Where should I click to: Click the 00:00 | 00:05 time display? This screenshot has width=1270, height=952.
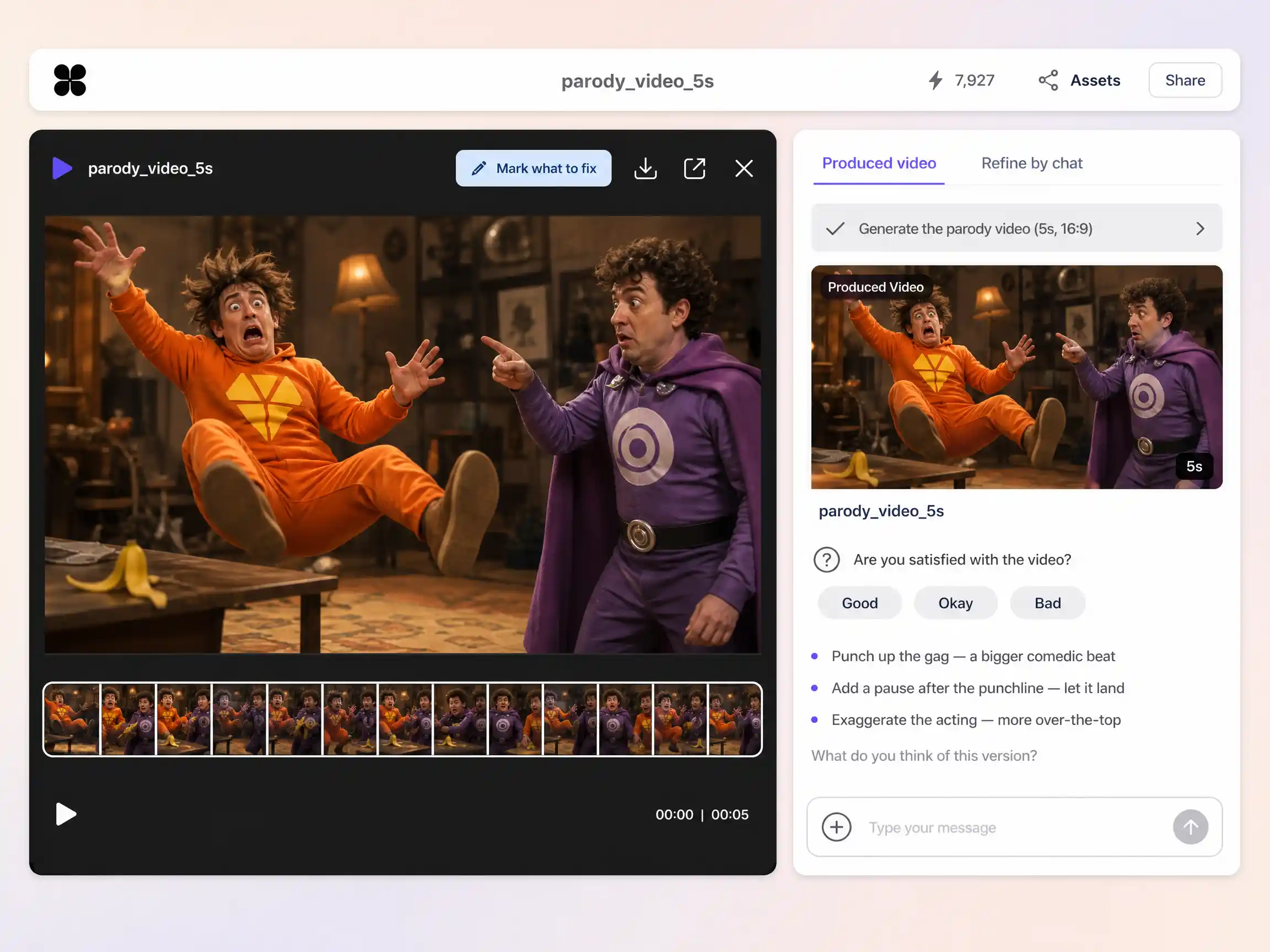point(702,814)
